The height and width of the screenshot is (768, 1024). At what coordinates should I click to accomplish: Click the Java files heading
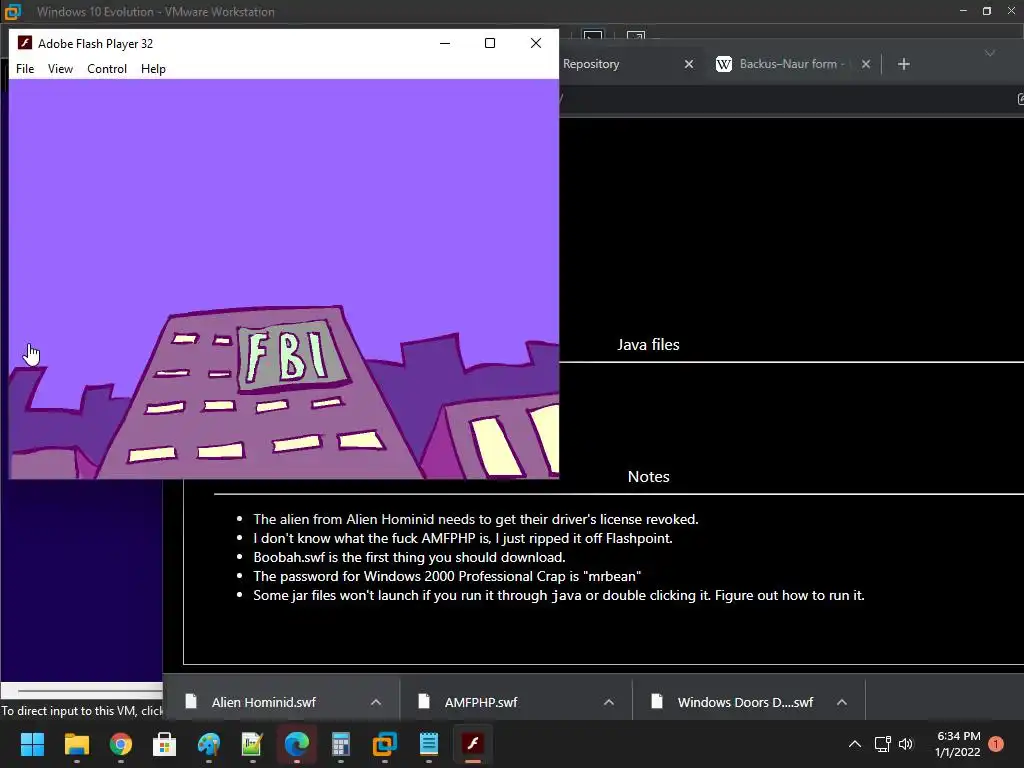648,345
